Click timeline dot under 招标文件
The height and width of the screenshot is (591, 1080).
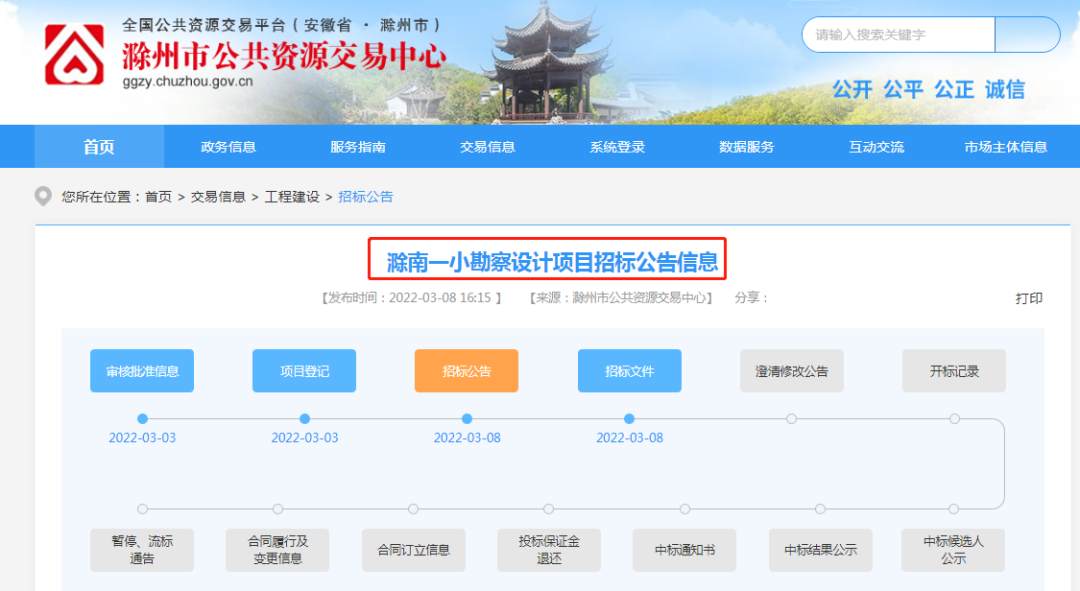pos(629,419)
